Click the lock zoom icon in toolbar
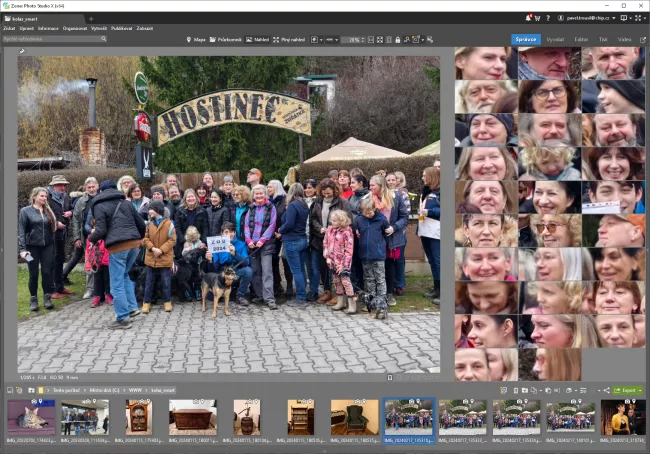This screenshot has height=454, width=650. pyautogui.click(x=399, y=39)
